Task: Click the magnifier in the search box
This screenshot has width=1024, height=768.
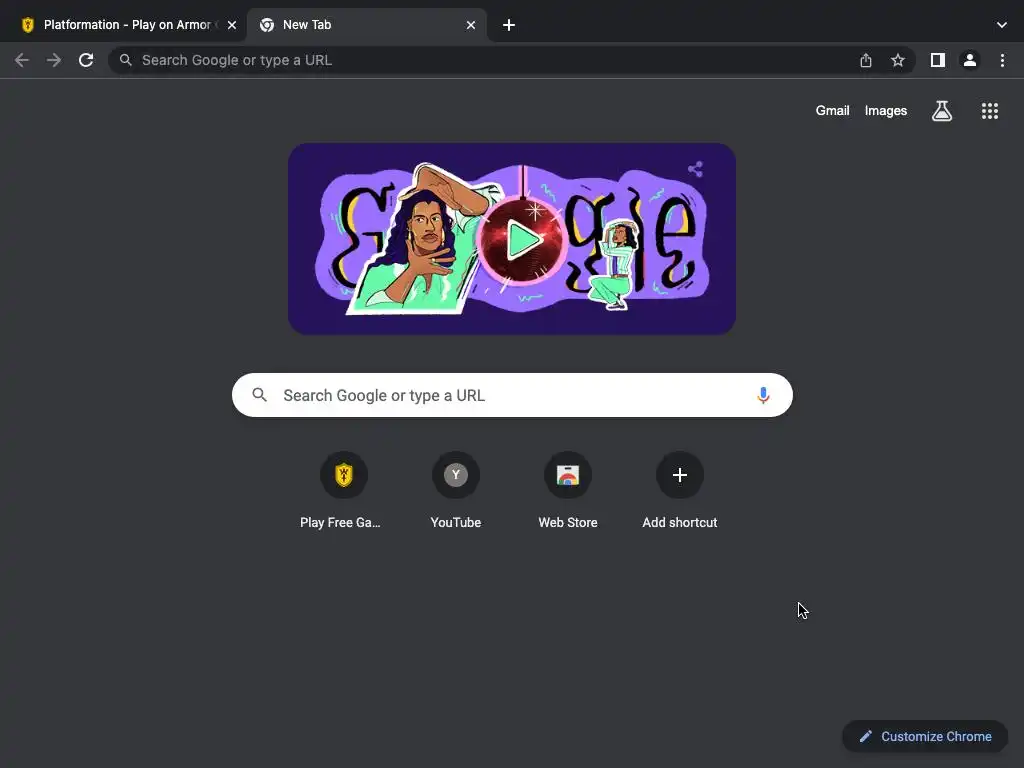Action: click(259, 395)
